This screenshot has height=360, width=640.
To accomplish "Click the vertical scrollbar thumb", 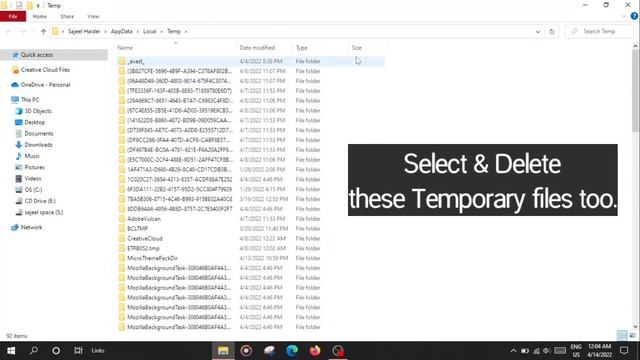I will (x=636, y=90).
